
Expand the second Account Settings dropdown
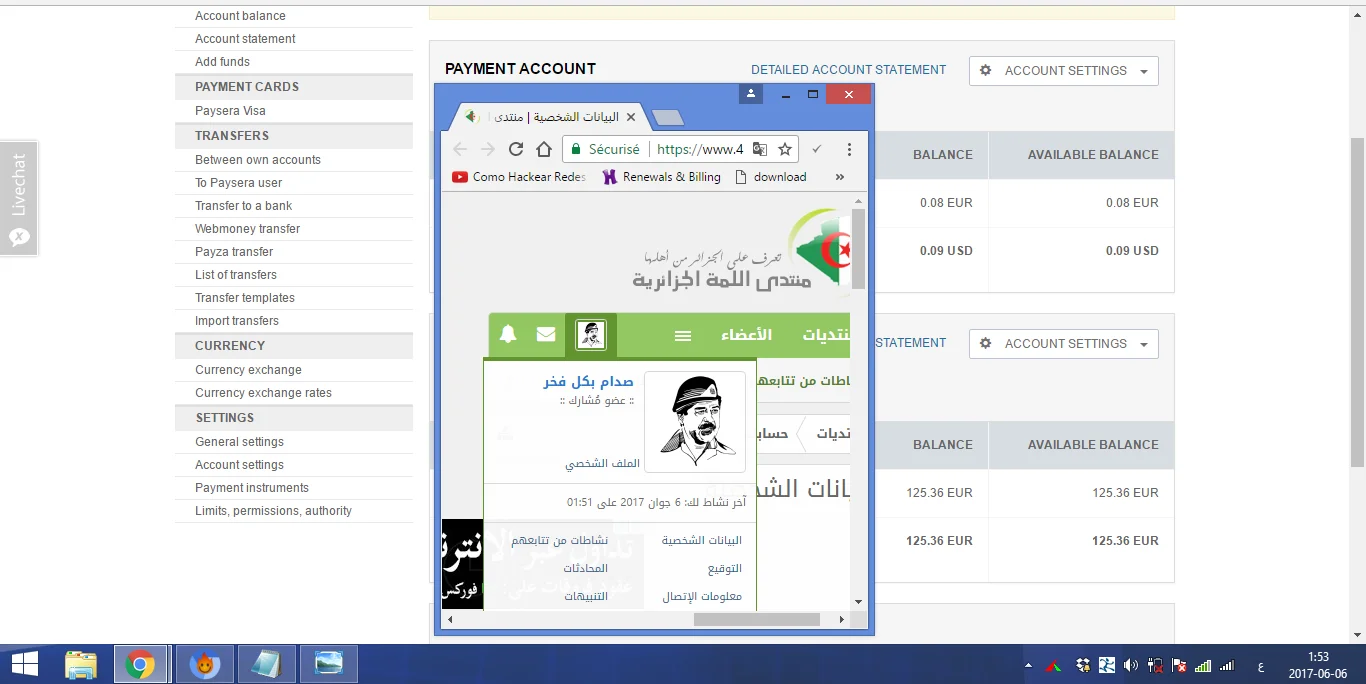pyautogui.click(x=1063, y=344)
